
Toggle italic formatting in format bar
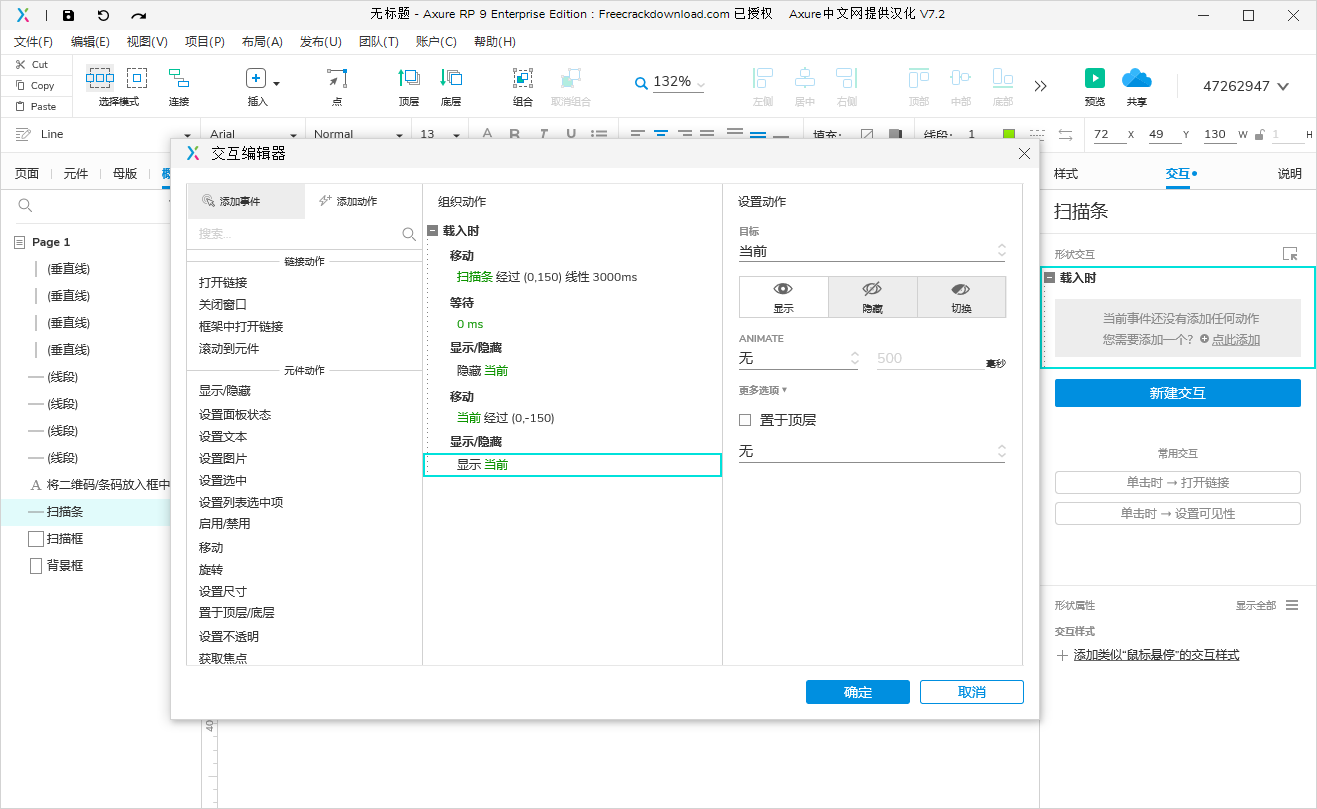coord(543,134)
